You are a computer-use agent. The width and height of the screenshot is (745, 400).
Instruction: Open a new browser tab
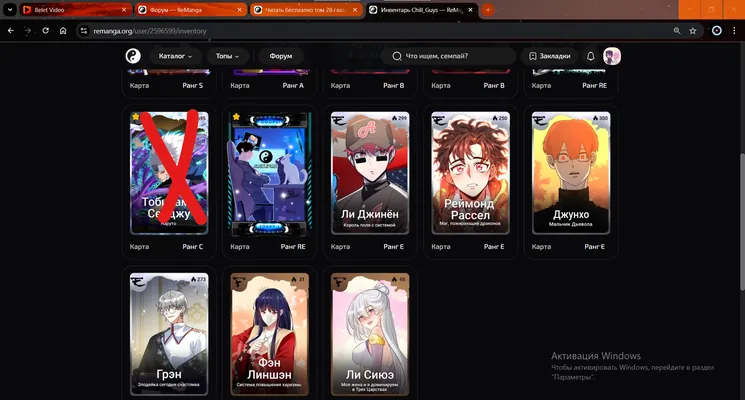pos(487,10)
